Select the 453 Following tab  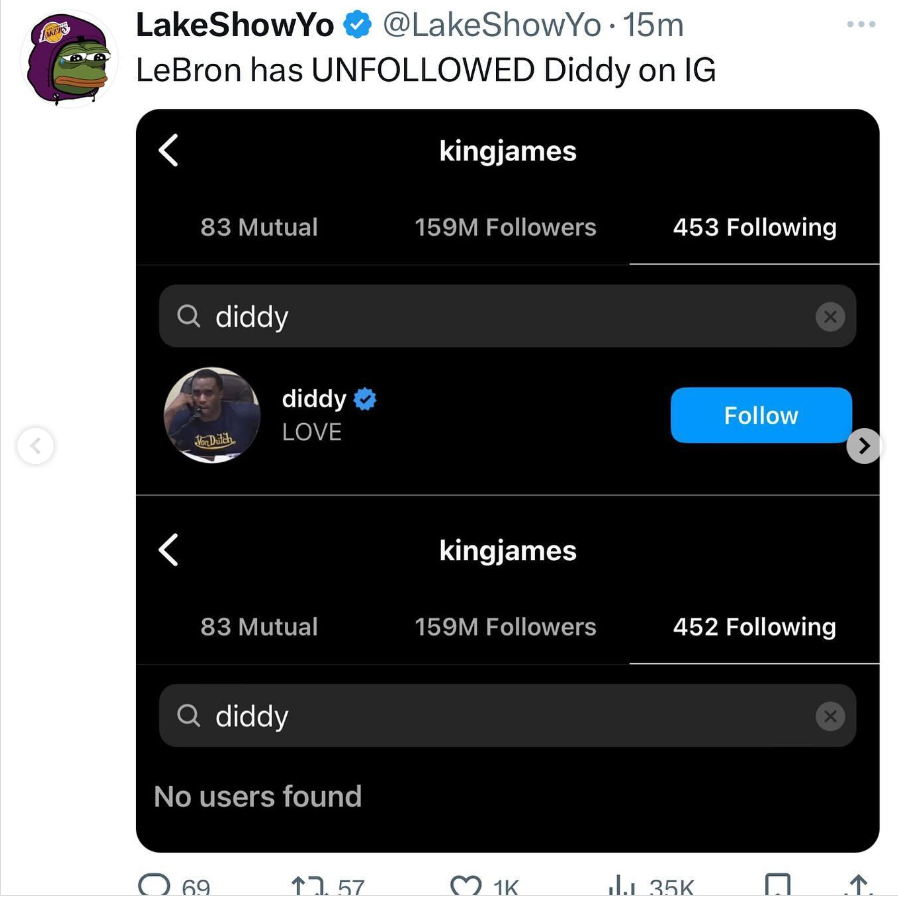coord(754,228)
